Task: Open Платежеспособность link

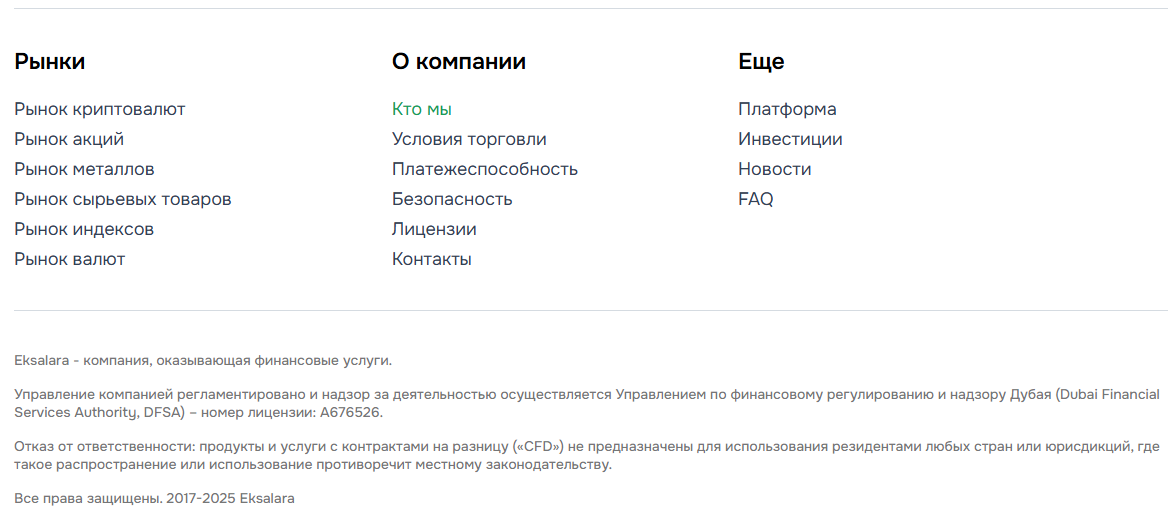Action: click(485, 169)
